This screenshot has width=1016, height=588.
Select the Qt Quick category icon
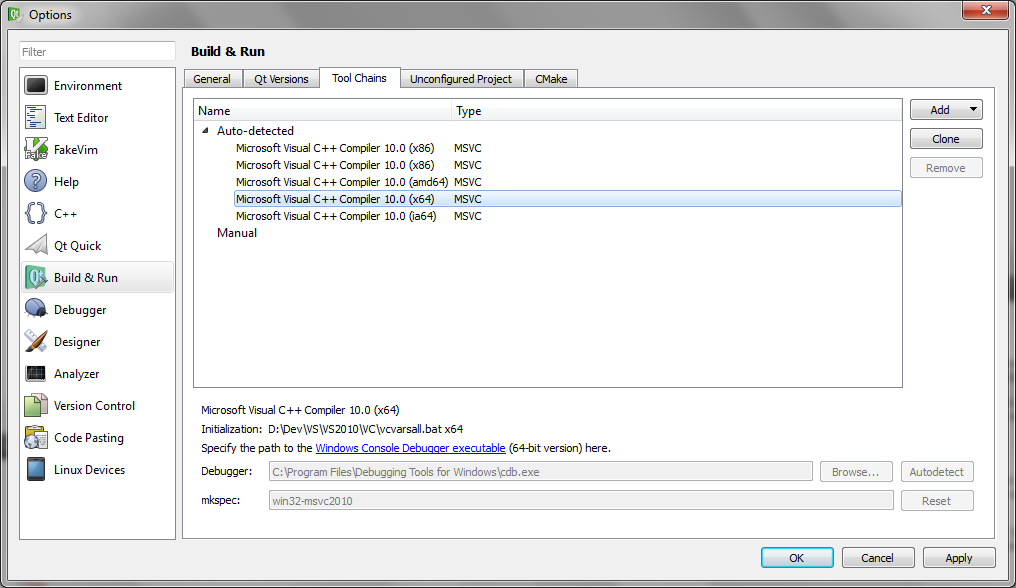[36, 246]
